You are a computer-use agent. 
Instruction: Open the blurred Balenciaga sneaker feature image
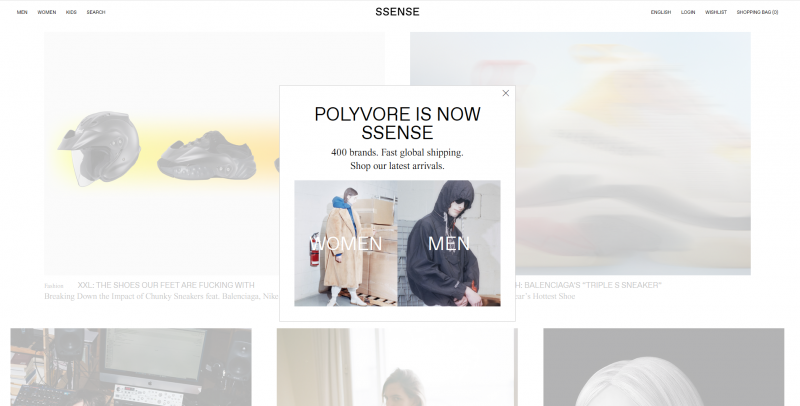click(633, 154)
